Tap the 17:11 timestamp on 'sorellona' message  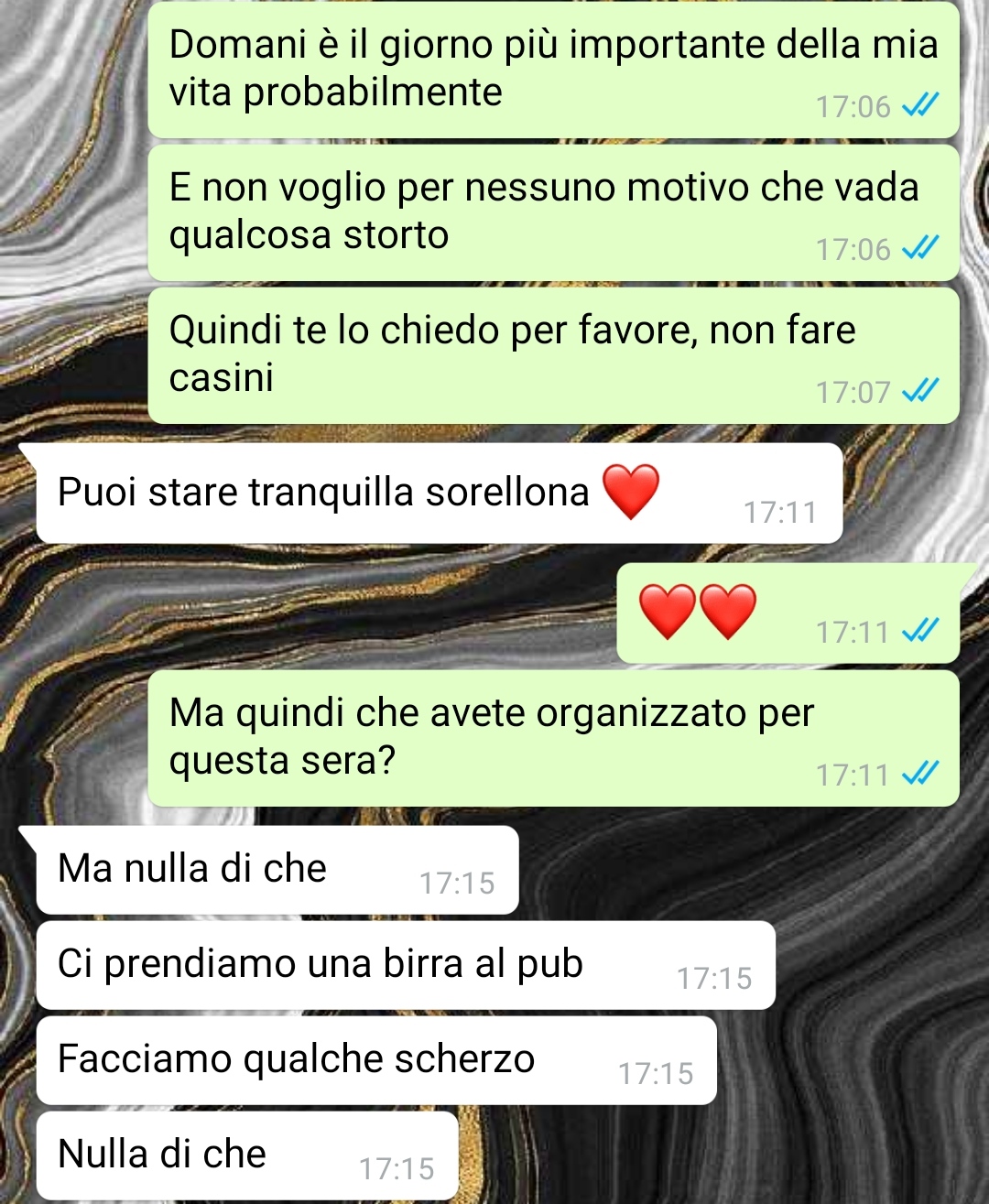pyautogui.click(x=780, y=513)
